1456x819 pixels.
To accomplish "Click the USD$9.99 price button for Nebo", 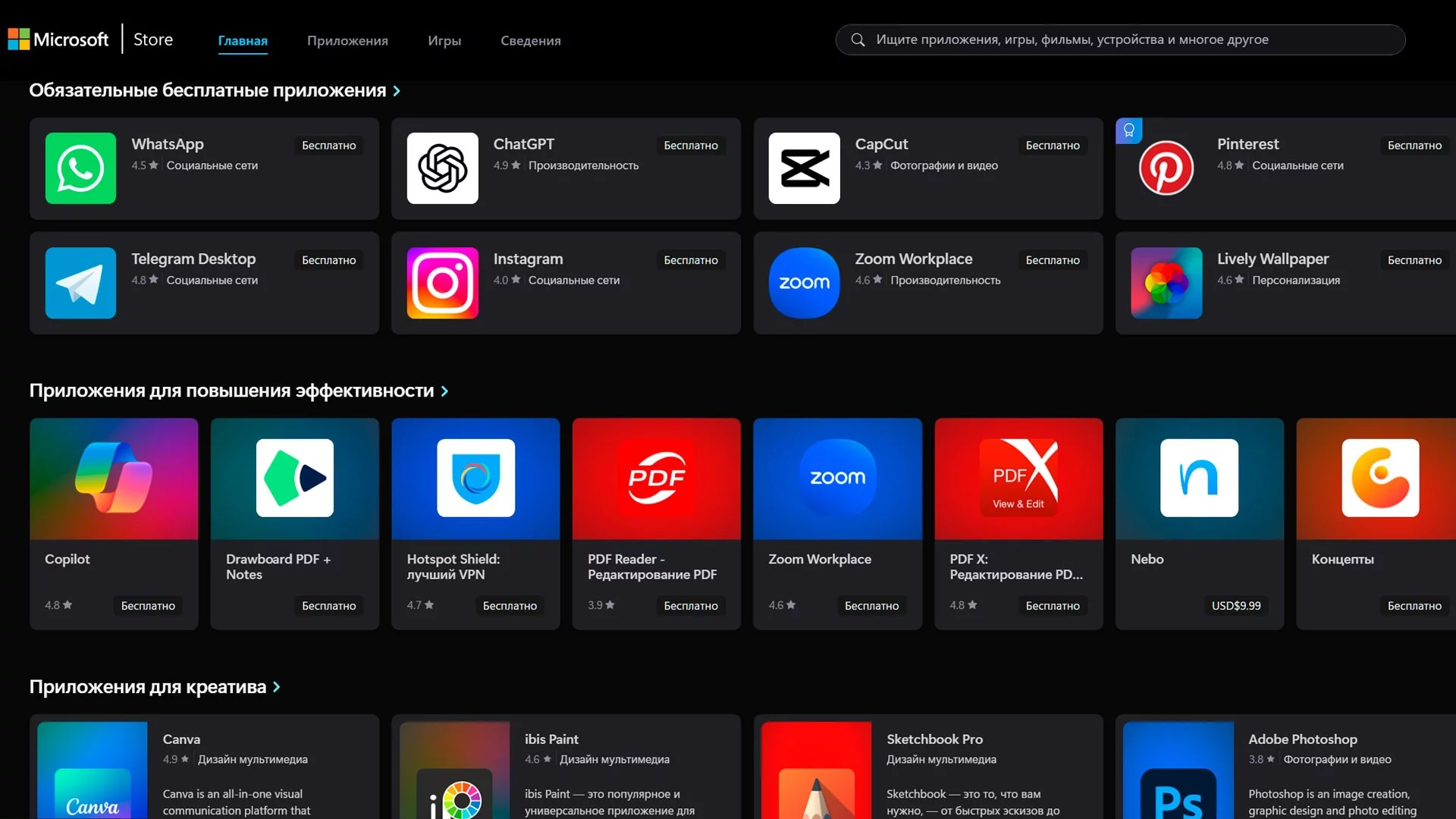I will click(x=1235, y=606).
